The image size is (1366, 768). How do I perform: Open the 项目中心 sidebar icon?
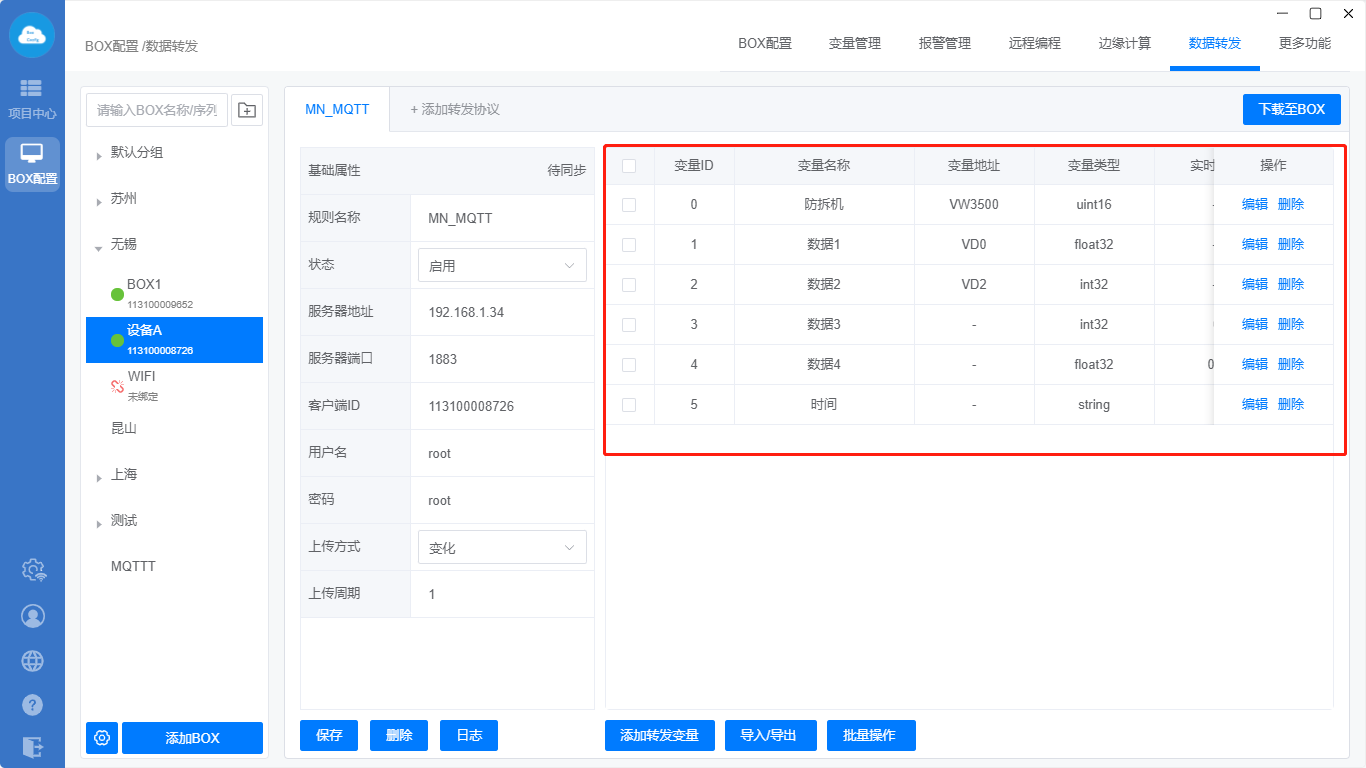(x=32, y=98)
